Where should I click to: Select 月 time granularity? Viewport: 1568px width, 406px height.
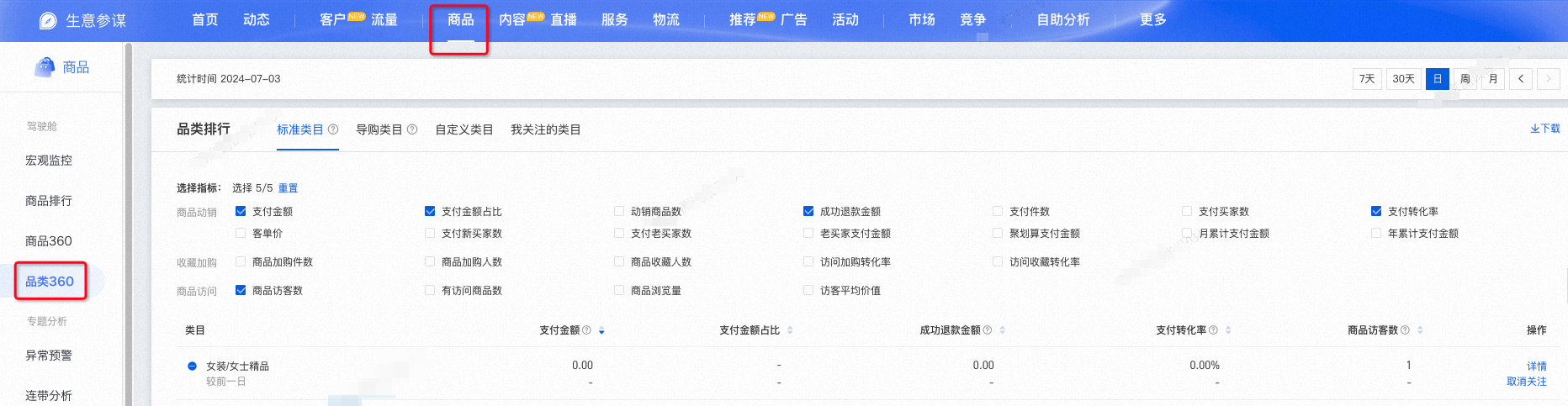pos(1493,79)
